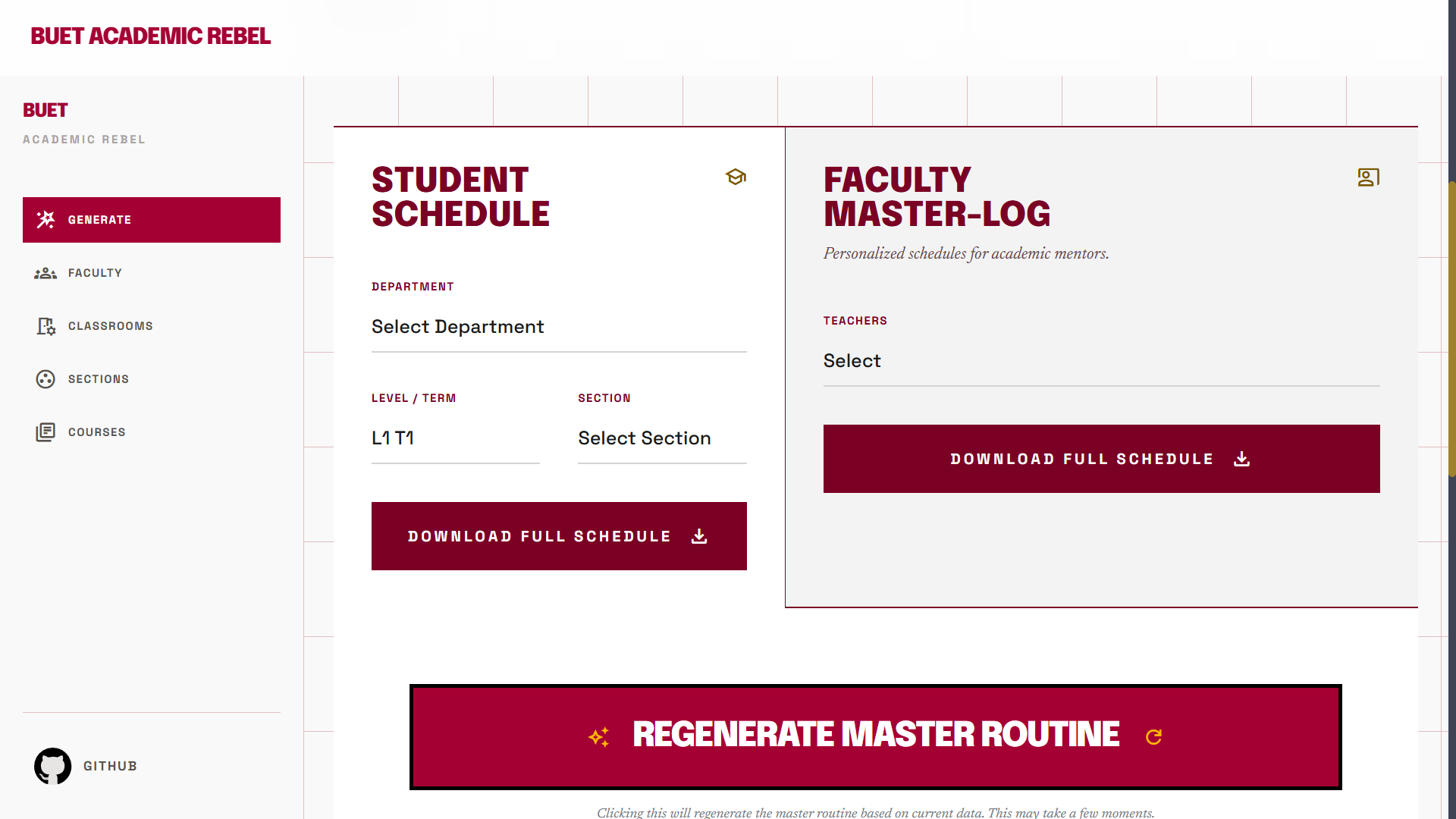The image size is (1456, 819).
Task: Click the Courses library icon
Action: (x=45, y=432)
